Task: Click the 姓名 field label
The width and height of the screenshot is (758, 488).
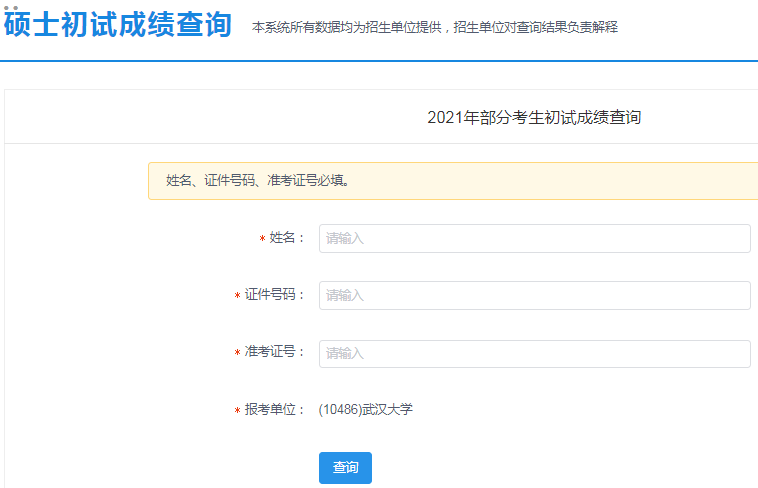Action: [x=287, y=238]
